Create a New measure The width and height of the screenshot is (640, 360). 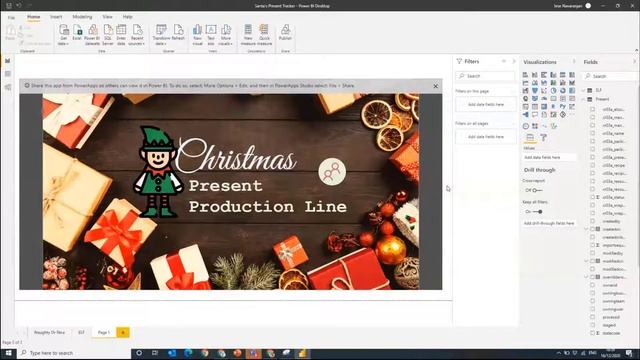(x=248, y=35)
